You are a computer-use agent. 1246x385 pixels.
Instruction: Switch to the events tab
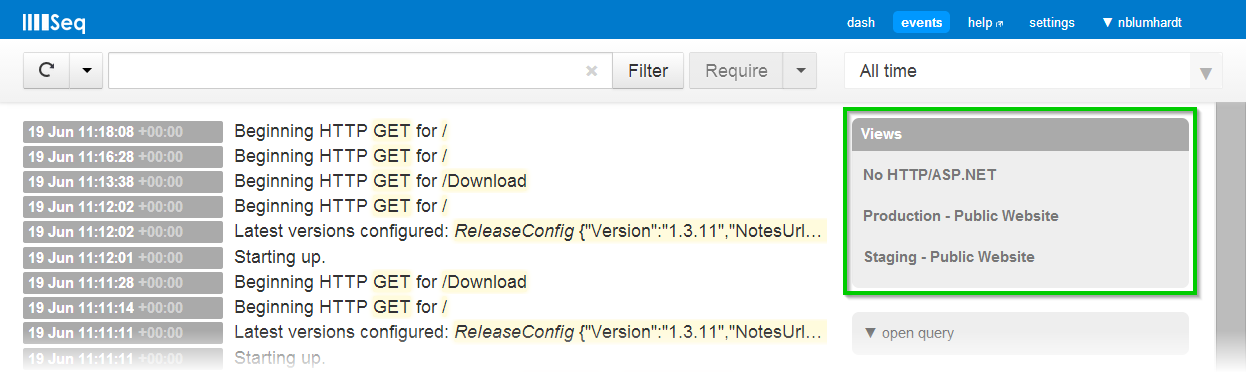921,22
